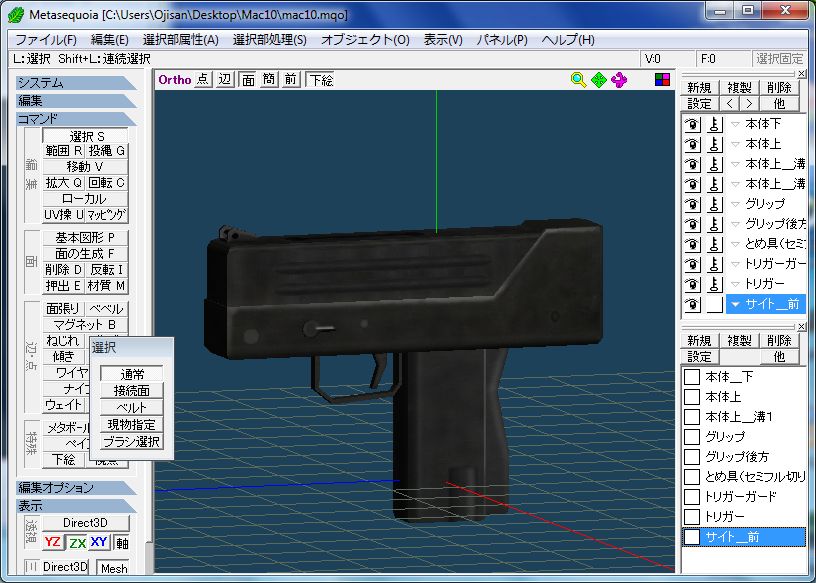816x583 pixels.
Task: Click the empty lock box for サイト__前
Action: [715, 304]
